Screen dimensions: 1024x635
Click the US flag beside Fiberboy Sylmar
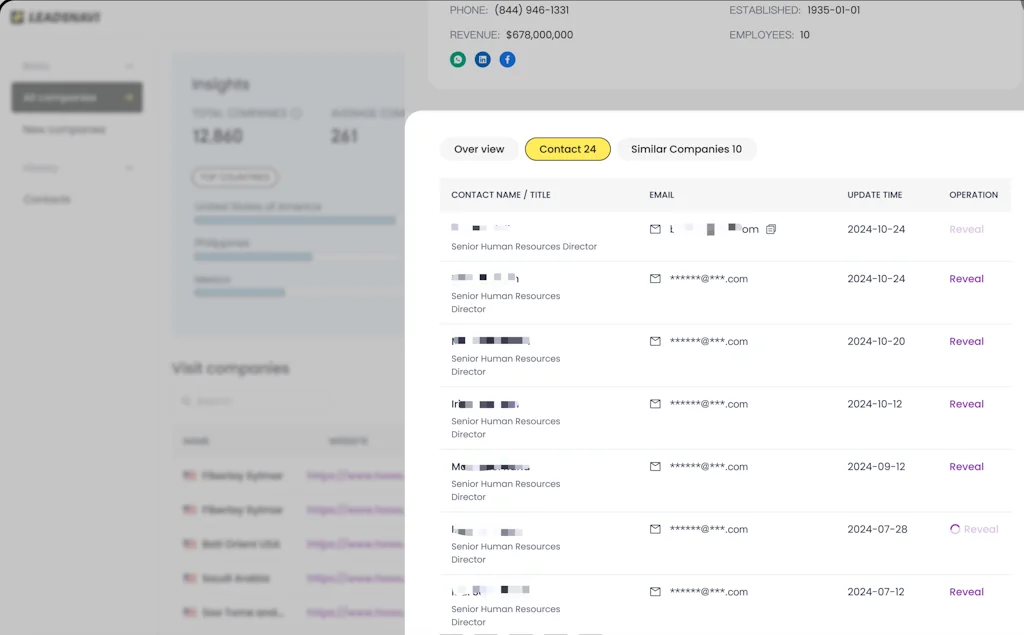190,476
